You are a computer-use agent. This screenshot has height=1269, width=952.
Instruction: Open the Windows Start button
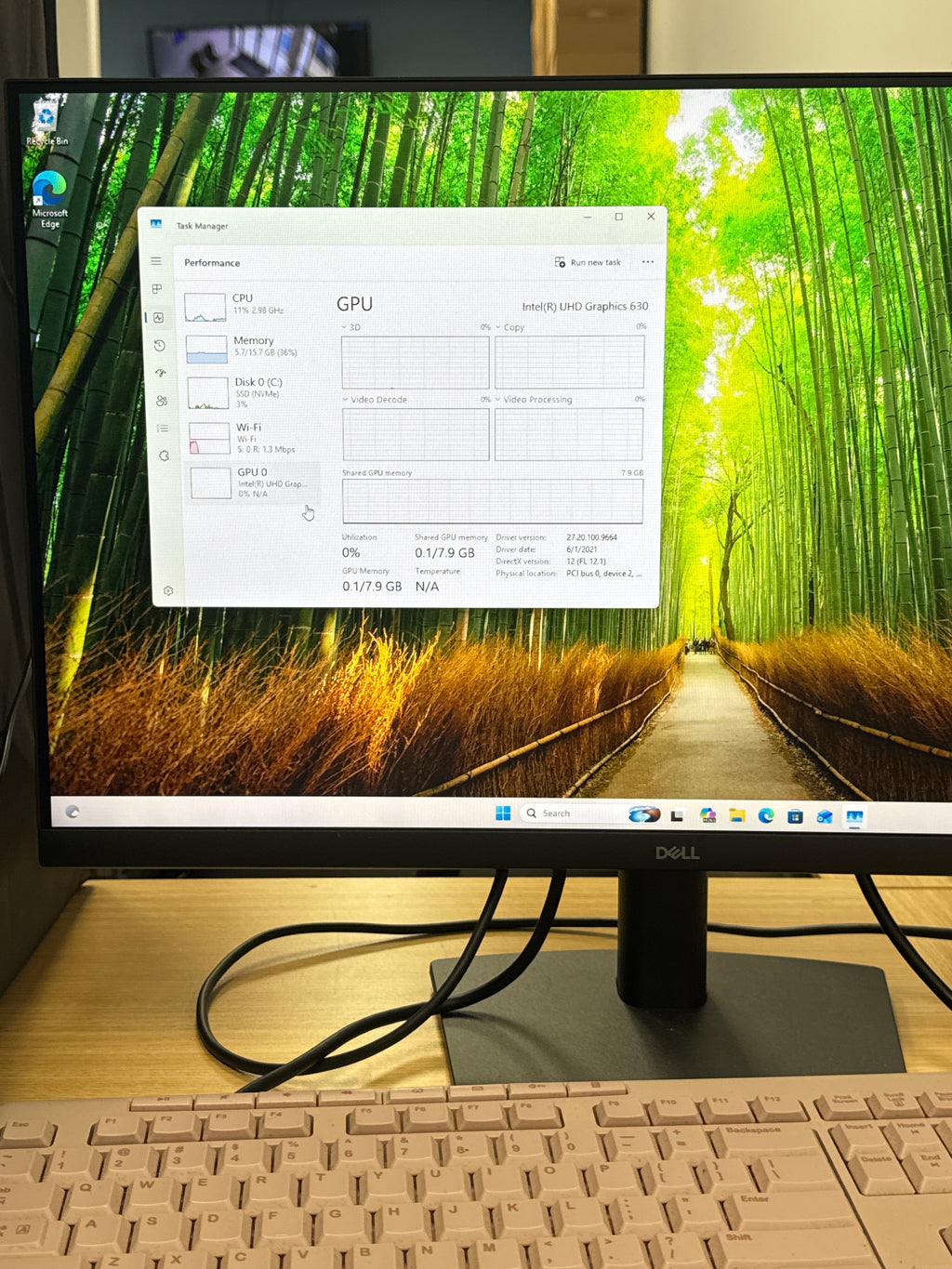(503, 813)
